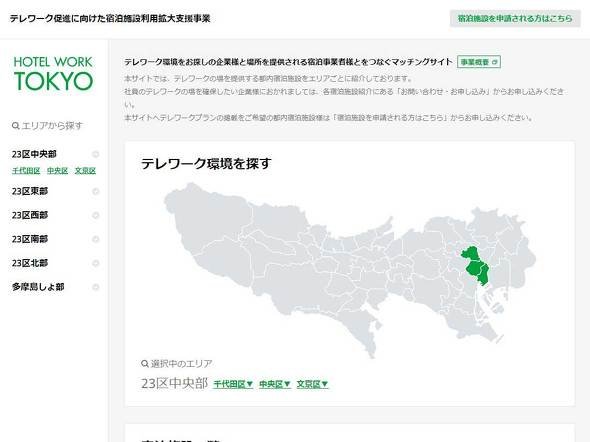
Task: Click the magnifier icon beside 選択中のエリア
Action: (x=145, y=364)
